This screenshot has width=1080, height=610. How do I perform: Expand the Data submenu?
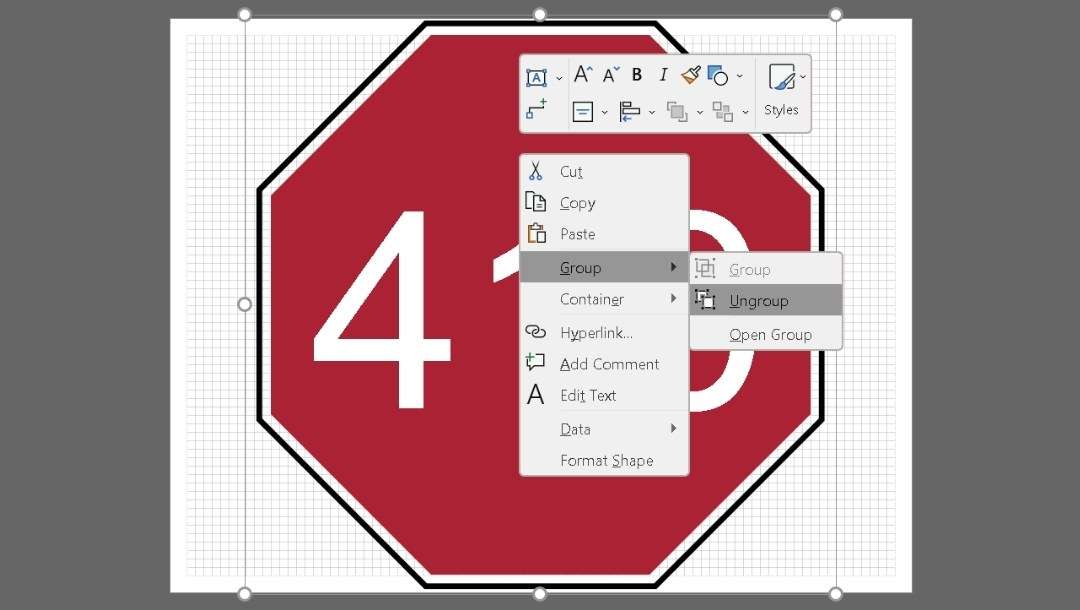(575, 429)
